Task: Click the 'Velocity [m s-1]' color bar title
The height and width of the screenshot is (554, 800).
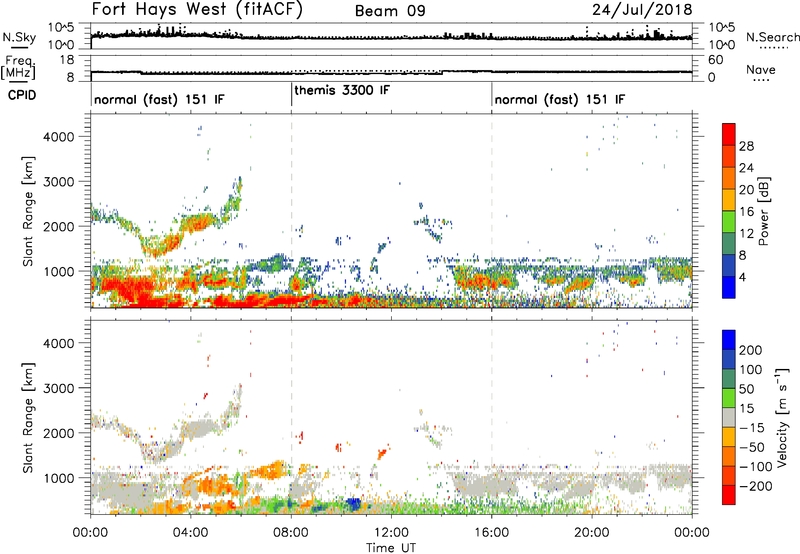Action: pos(782,417)
